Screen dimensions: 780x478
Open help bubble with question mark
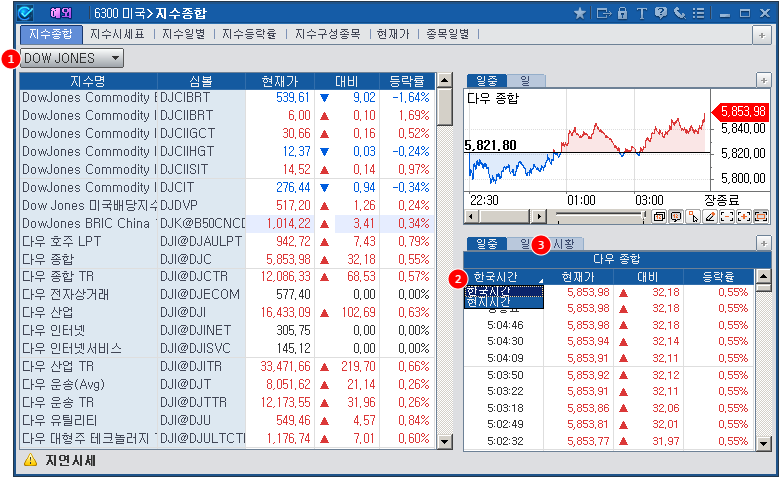tap(661, 13)
